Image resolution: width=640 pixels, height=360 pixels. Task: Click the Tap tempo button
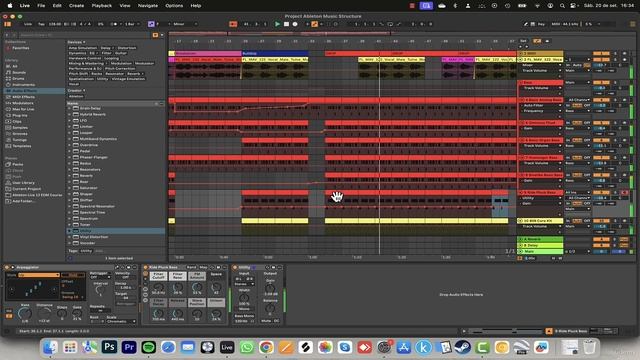click(41, 24)
